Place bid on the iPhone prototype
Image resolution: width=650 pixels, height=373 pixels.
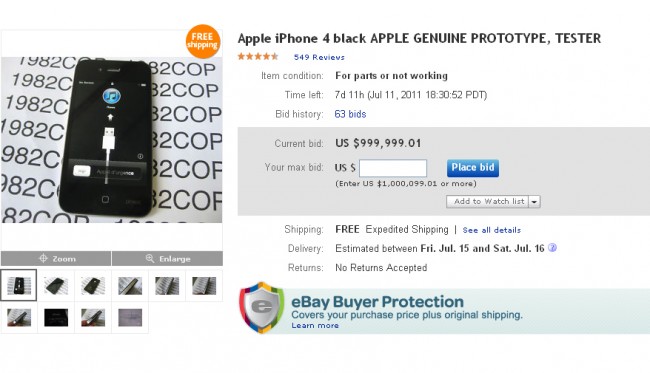(473, 167)
